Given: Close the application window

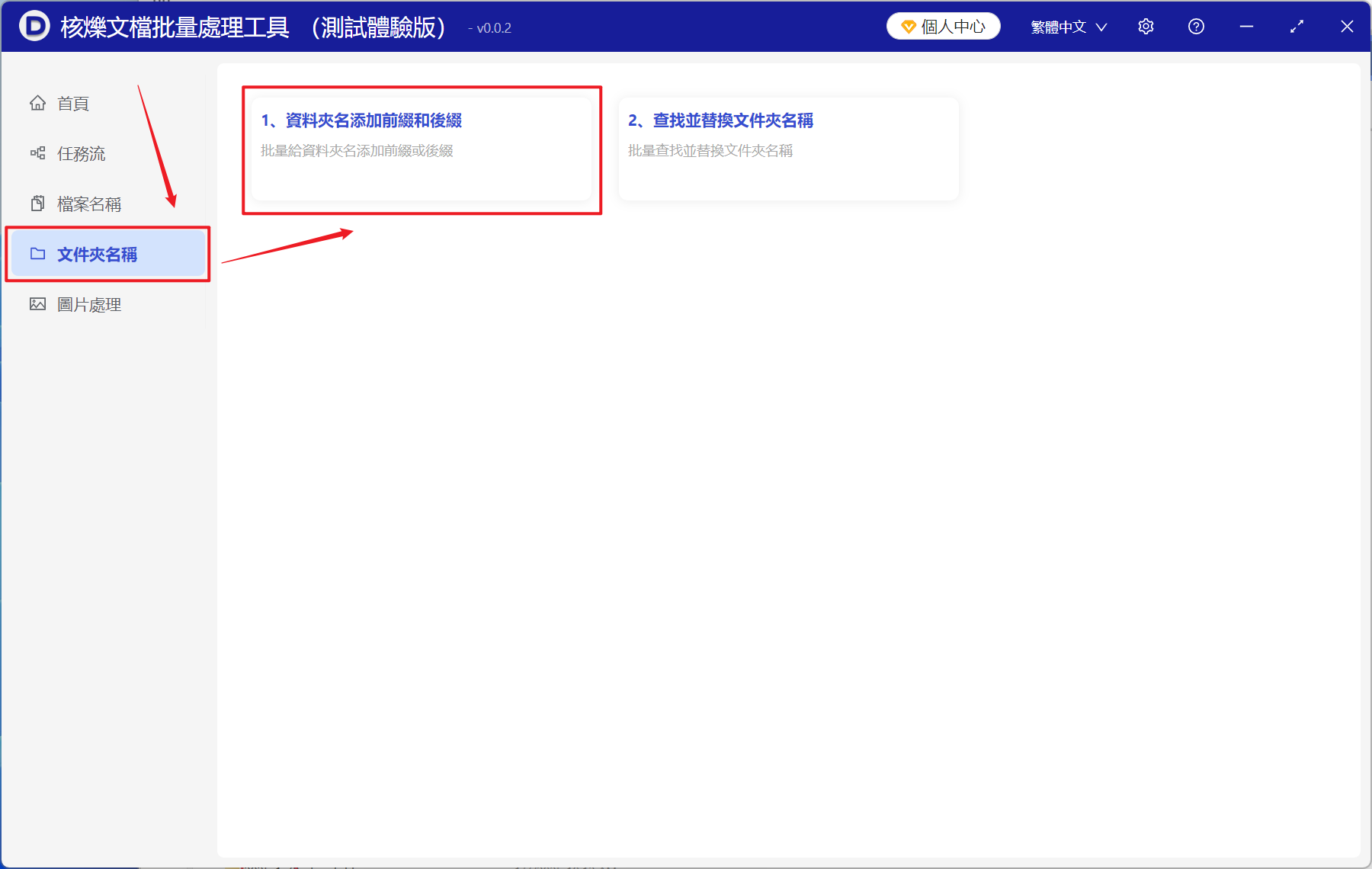Looking at the screenshot, I should click(x=1347, y=27).
